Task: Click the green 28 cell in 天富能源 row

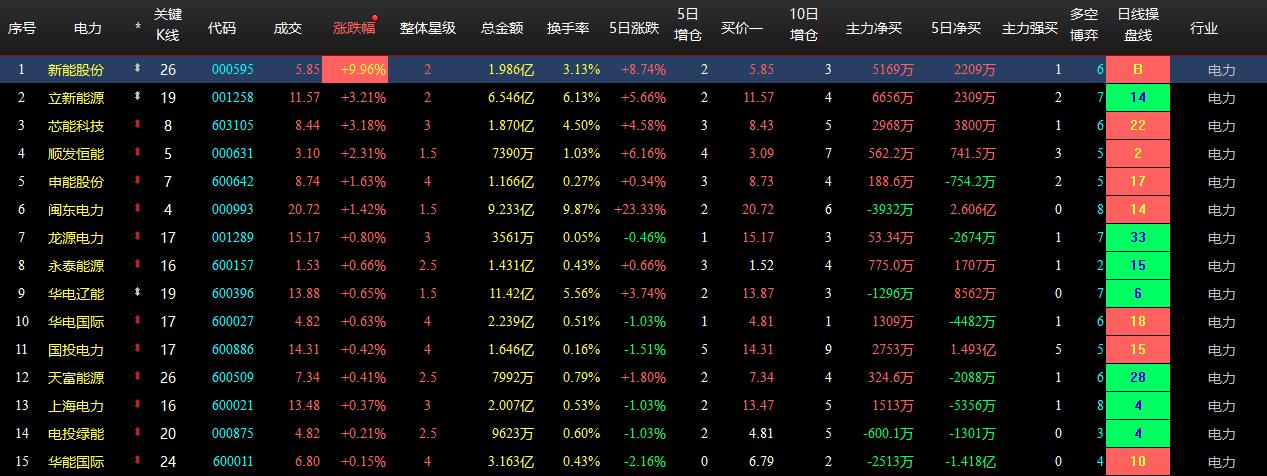Action: [1138, 378]
